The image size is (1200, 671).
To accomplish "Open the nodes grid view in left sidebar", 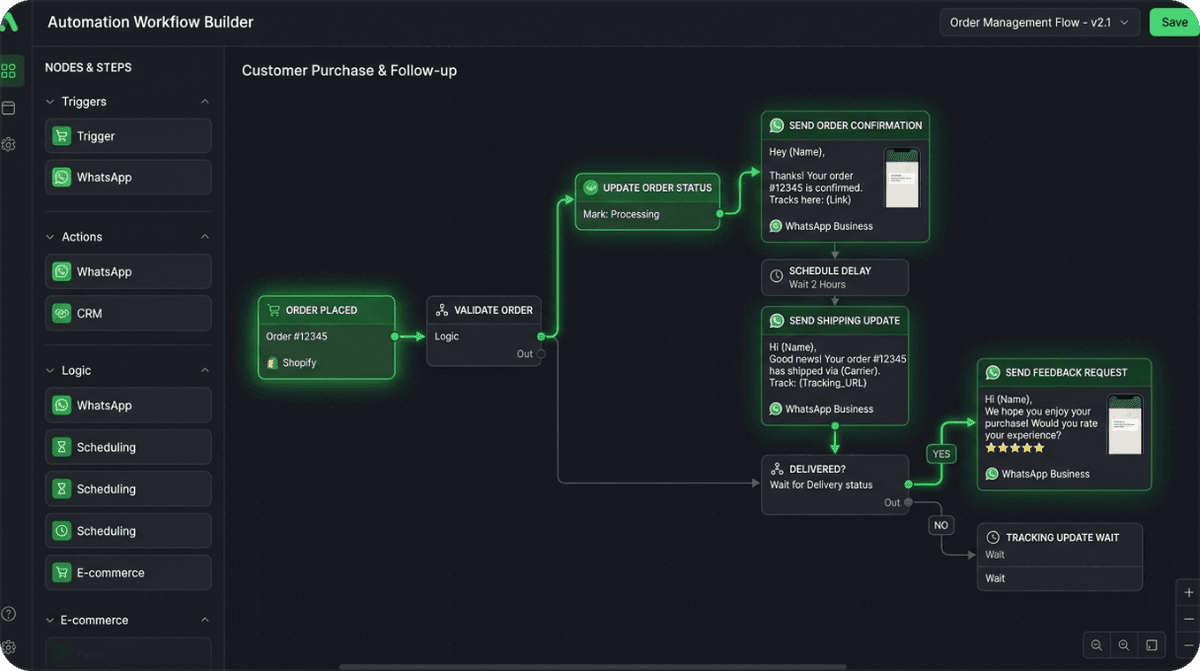I will (9, 71).
